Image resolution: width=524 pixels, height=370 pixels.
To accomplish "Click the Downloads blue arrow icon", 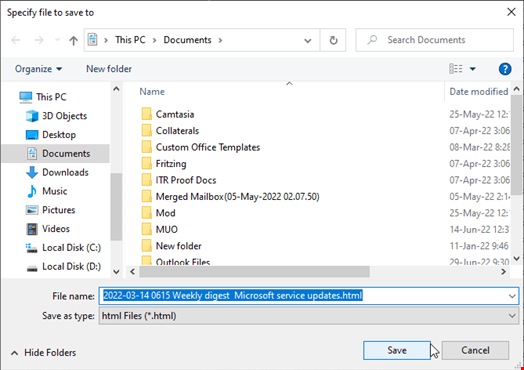I will (32, 172).
